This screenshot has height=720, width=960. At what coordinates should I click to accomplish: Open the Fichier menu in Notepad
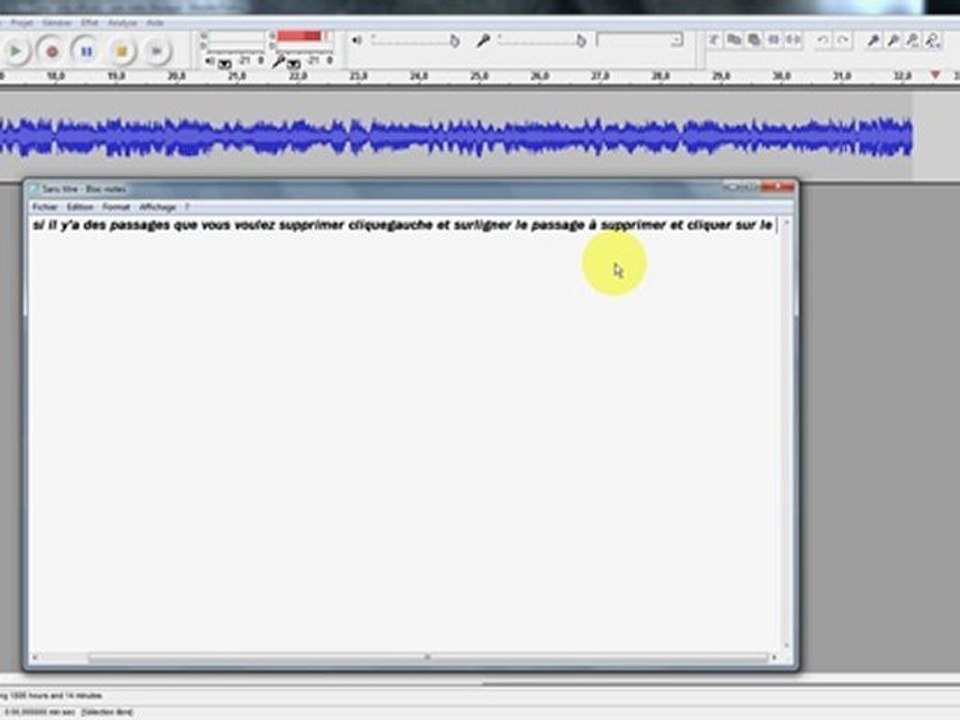45,207
